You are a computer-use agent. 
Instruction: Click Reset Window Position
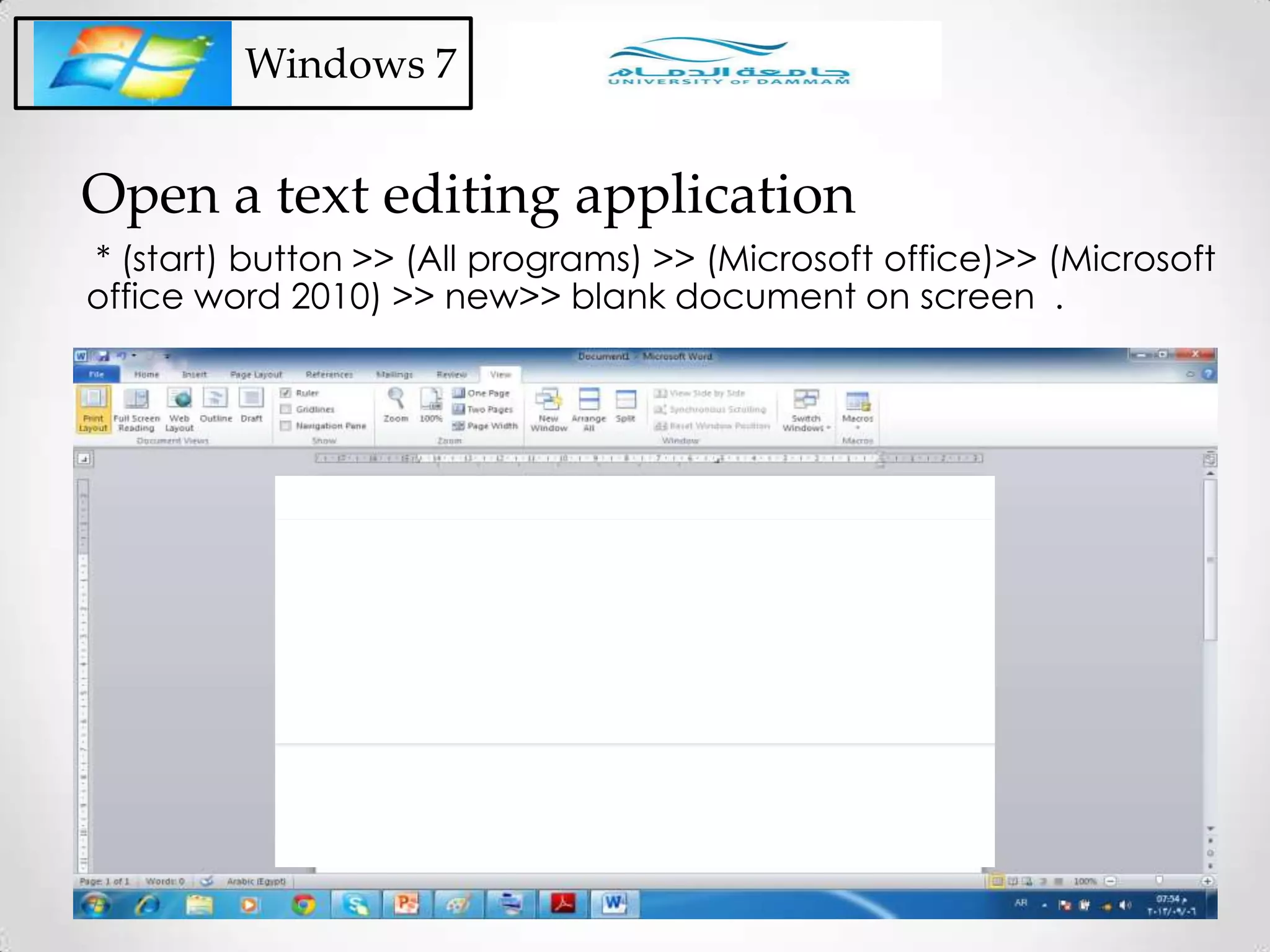[x=713, y=426]
